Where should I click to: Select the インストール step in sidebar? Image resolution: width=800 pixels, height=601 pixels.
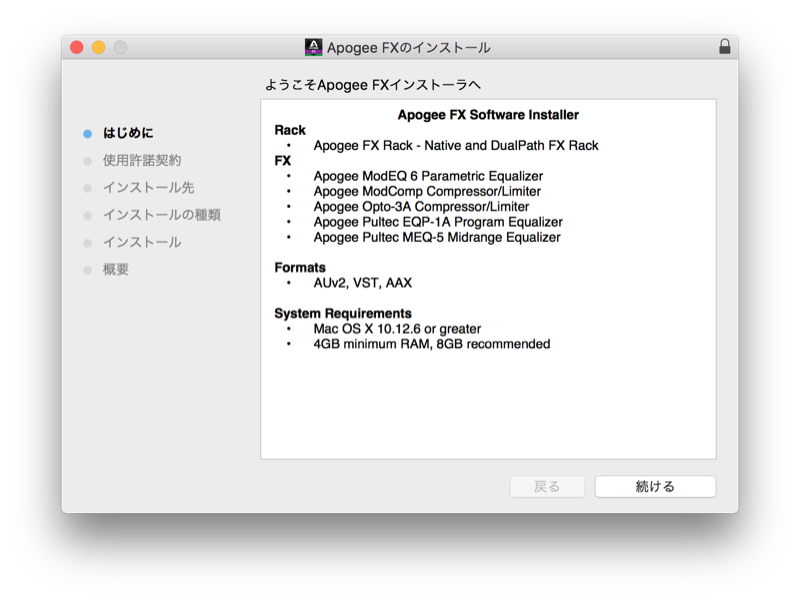[142, 242]
